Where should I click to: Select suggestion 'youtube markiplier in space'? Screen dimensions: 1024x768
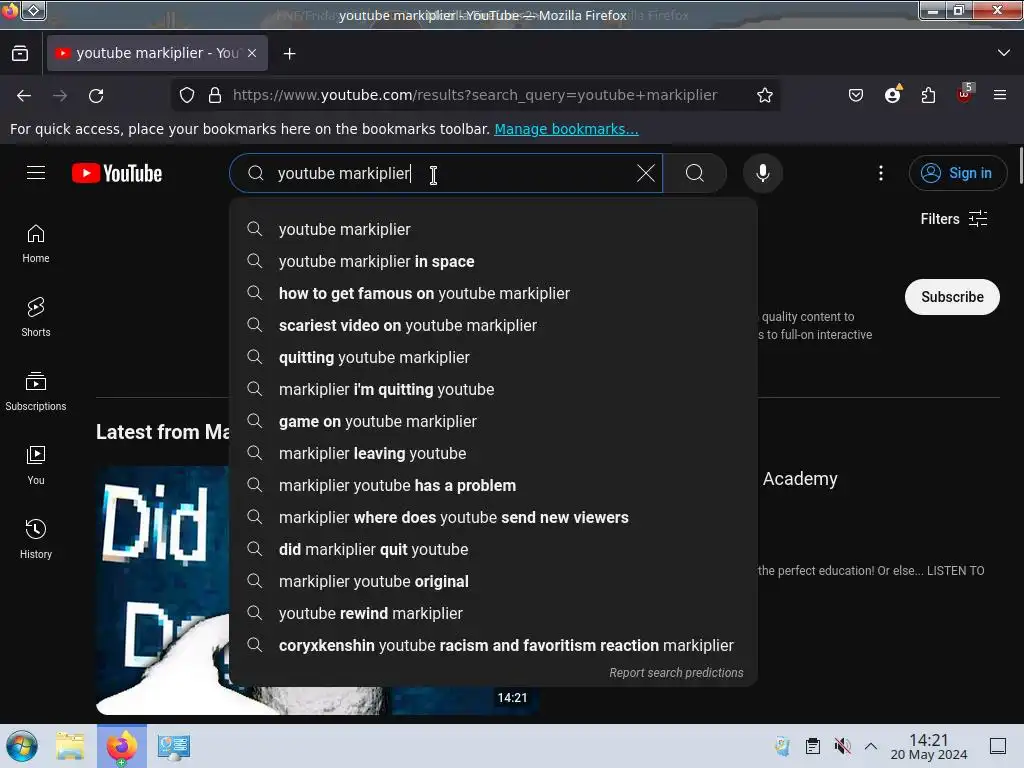[x=493, y=261]
